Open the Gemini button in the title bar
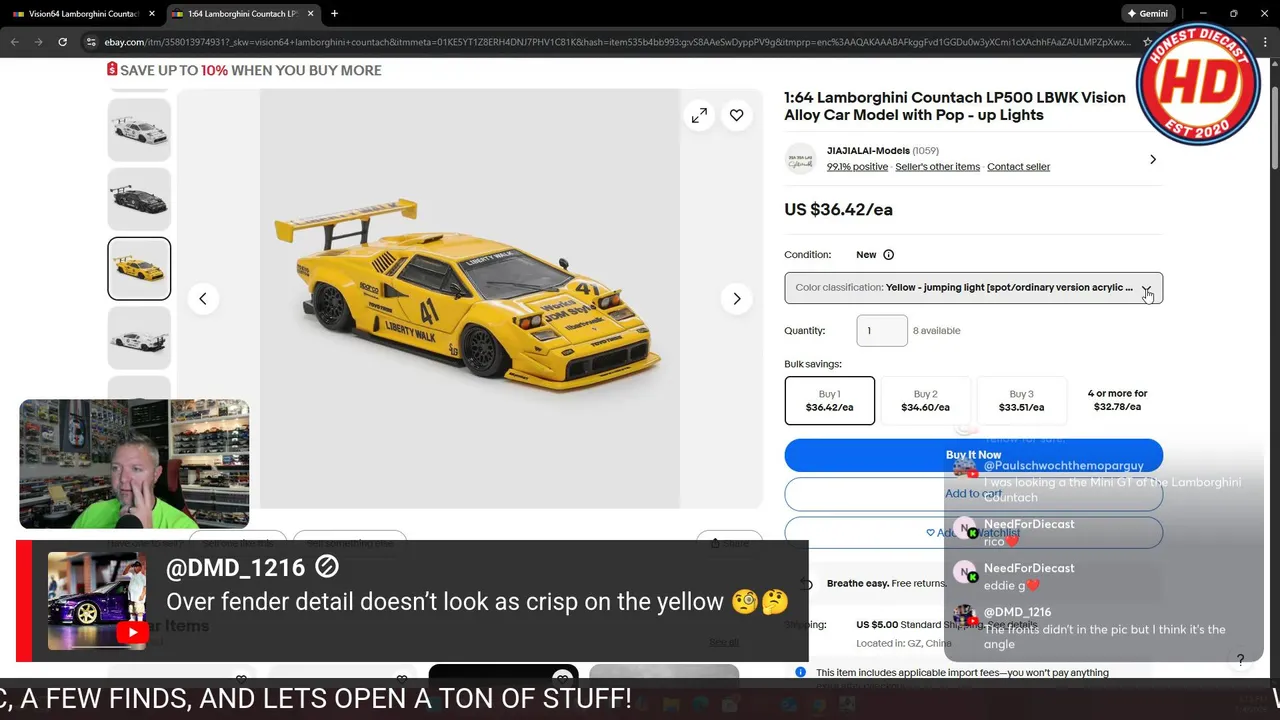1280x720 pixels. tap(1148, 14)
